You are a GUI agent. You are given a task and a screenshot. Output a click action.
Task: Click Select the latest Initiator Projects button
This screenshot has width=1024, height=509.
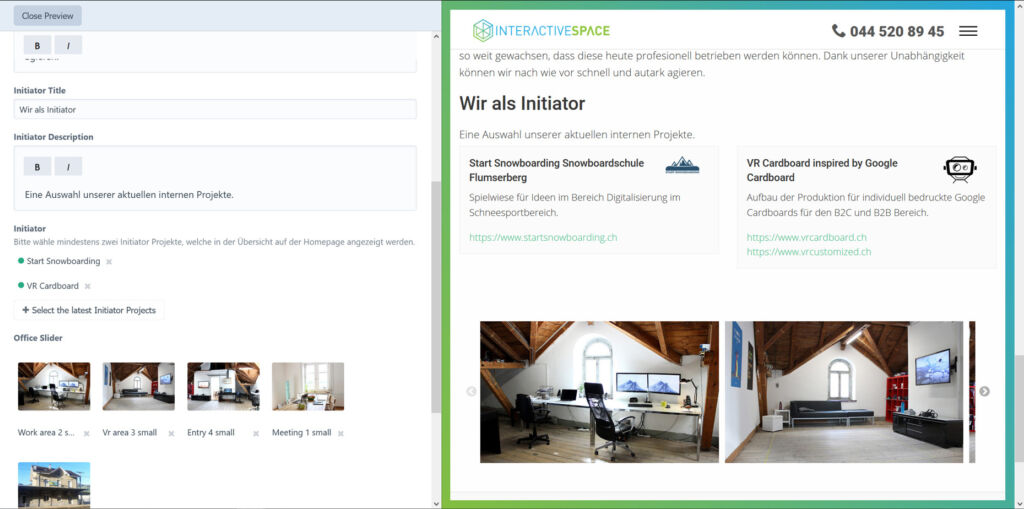[x=89, y=310]
